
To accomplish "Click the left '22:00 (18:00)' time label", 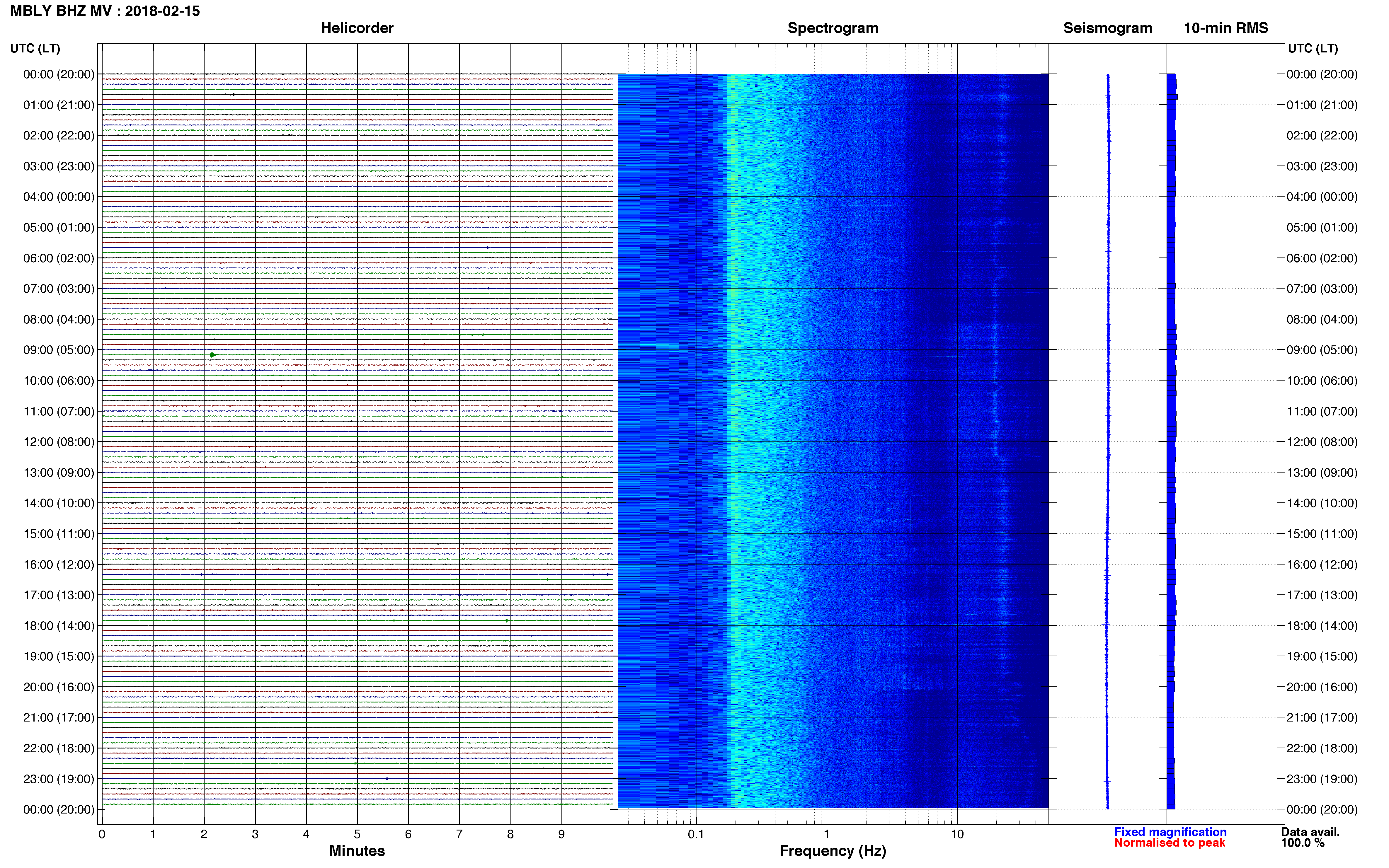I will point(59,748).
